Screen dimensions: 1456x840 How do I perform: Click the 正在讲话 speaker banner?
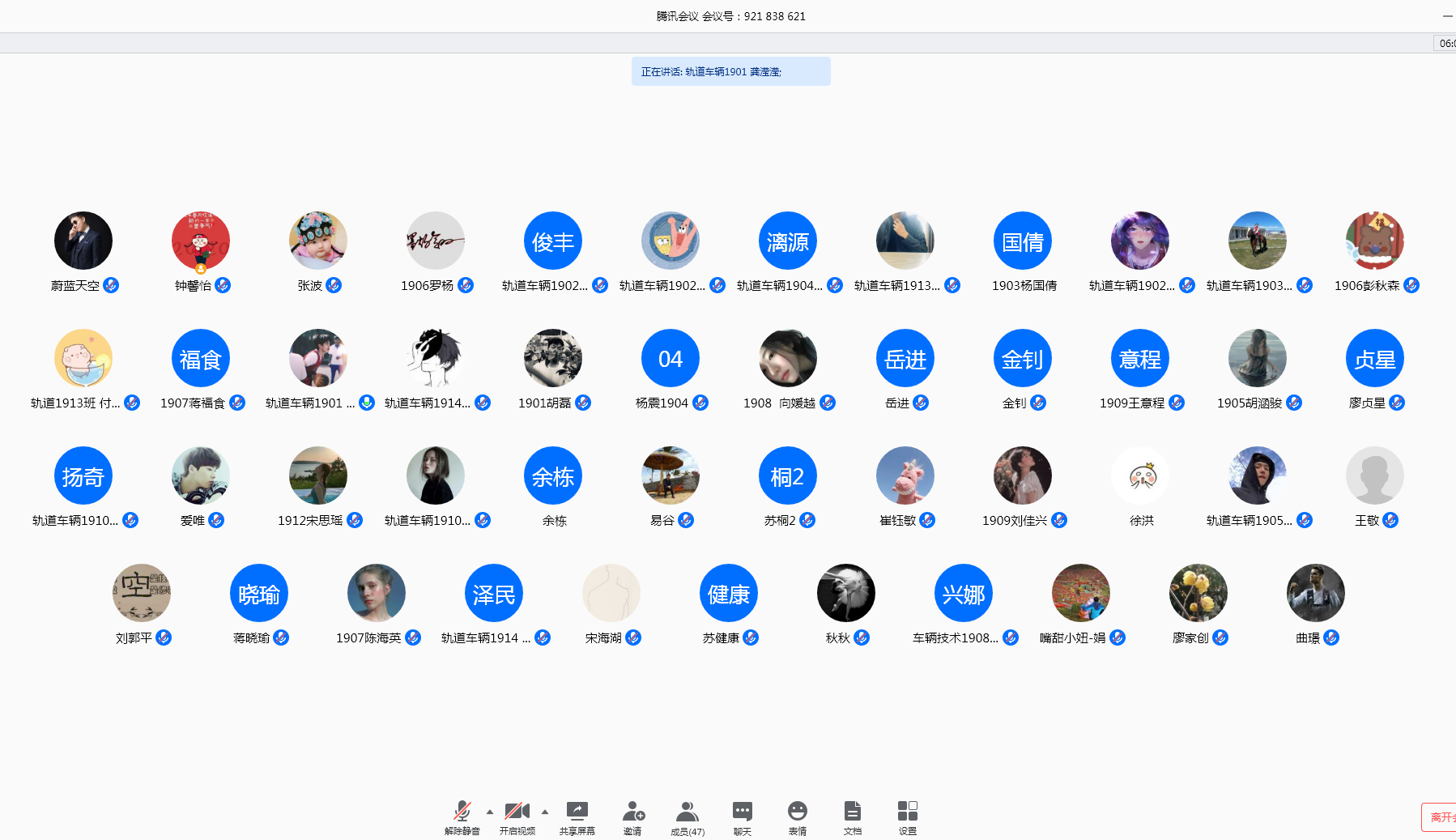[x=730, y=71]
